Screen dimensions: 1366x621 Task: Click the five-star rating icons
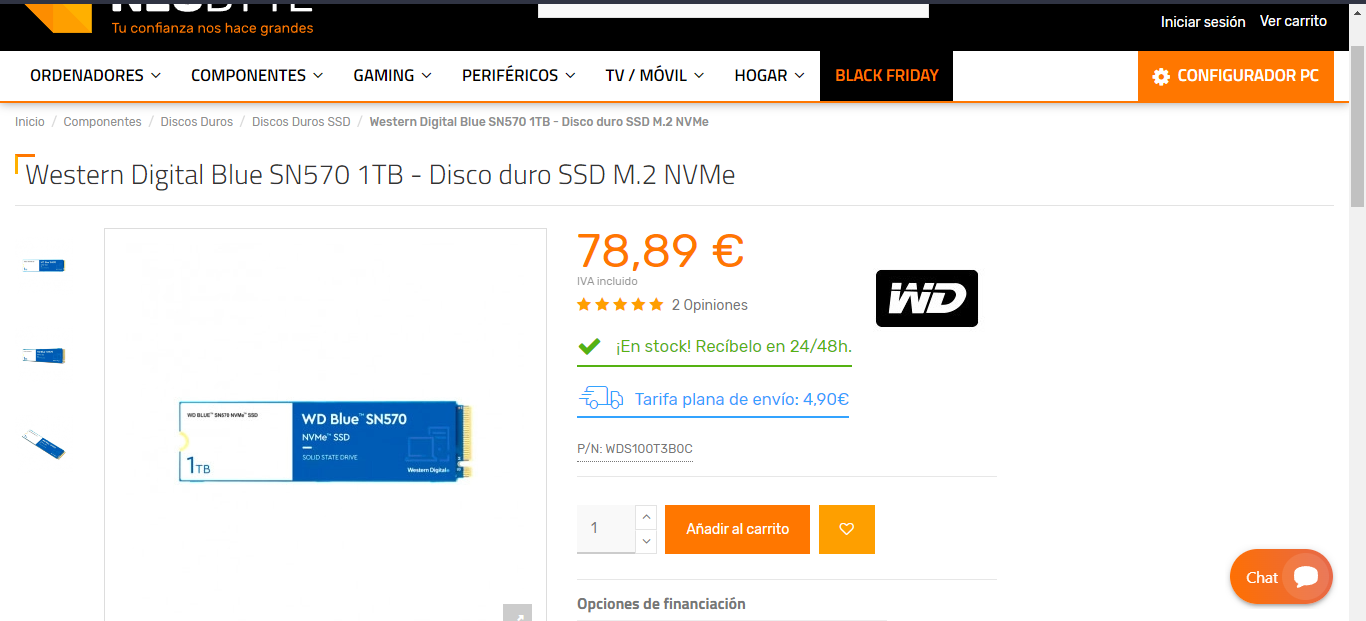(x=620, y=305)
